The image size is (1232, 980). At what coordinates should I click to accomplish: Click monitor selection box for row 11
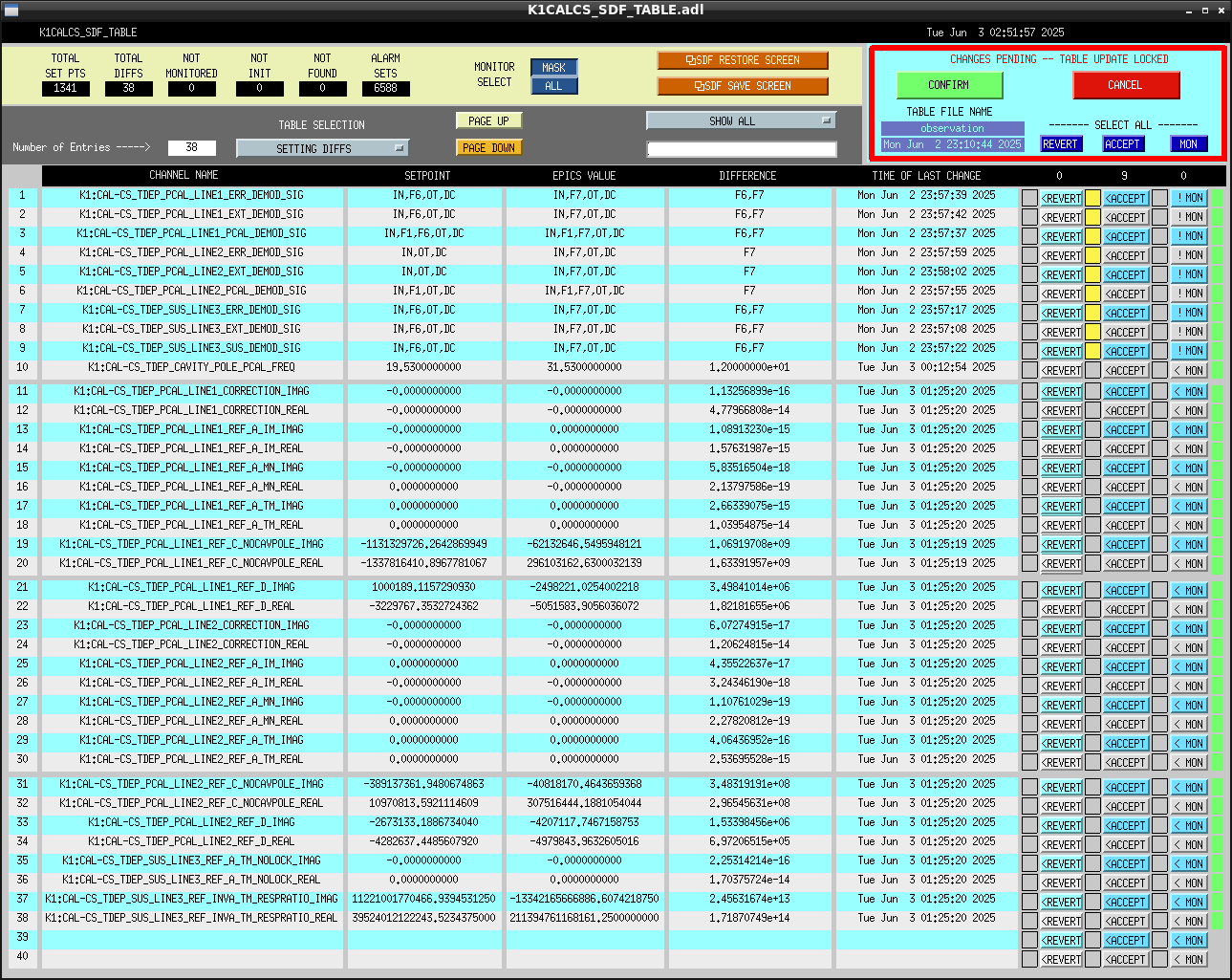1159,392
